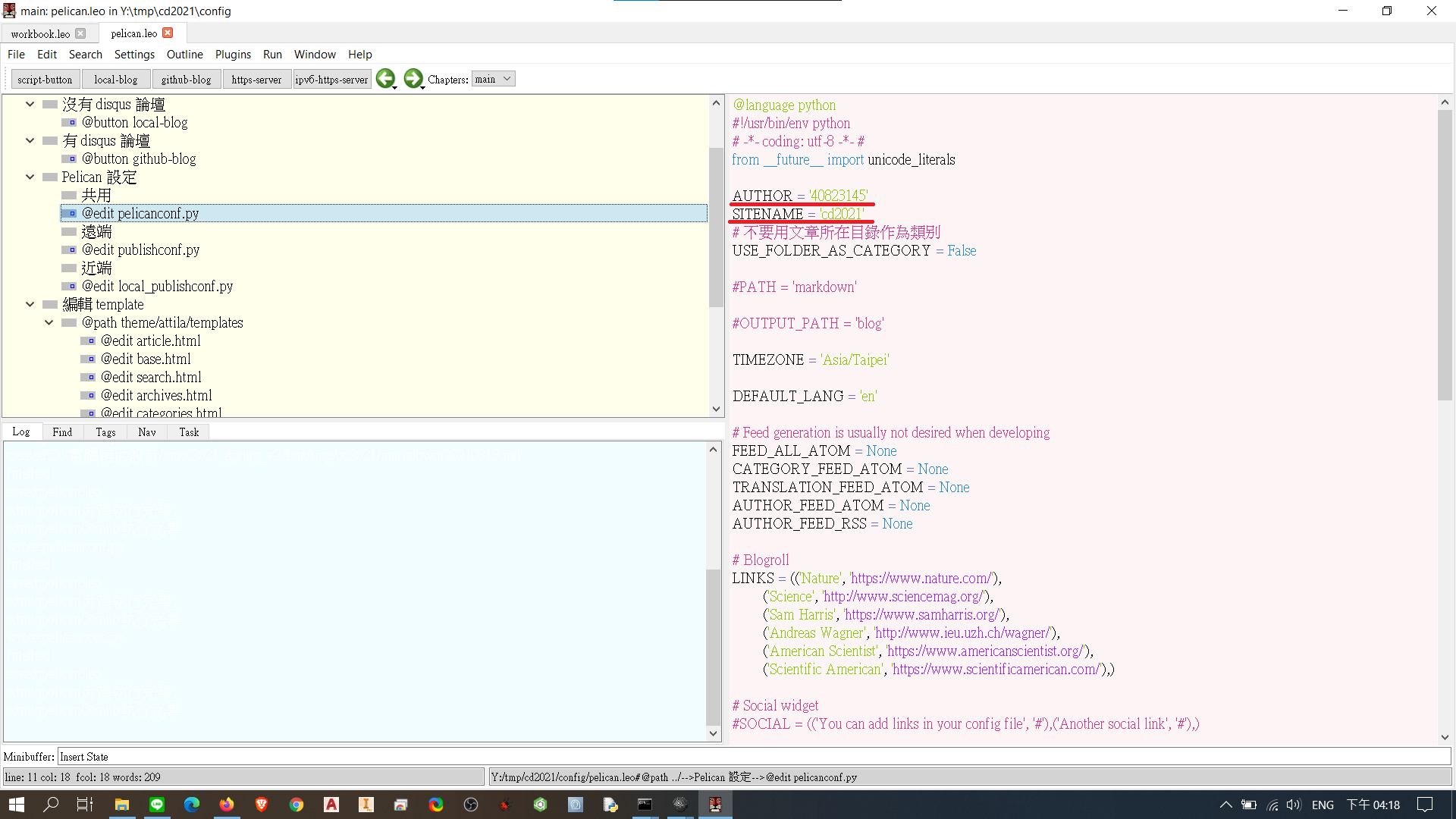The width and height of the screenshot is (1456, 819).
Task: Close the workbook.leo tab with its X icon
Action: click(81, 33)
